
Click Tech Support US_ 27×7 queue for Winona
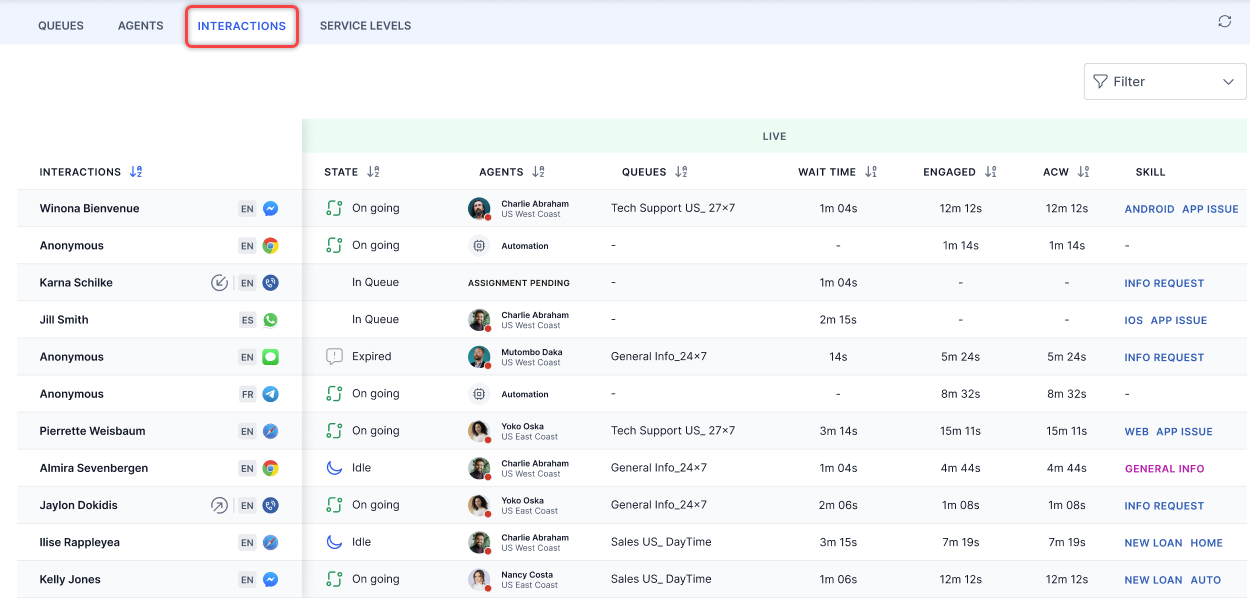(673, 209)
